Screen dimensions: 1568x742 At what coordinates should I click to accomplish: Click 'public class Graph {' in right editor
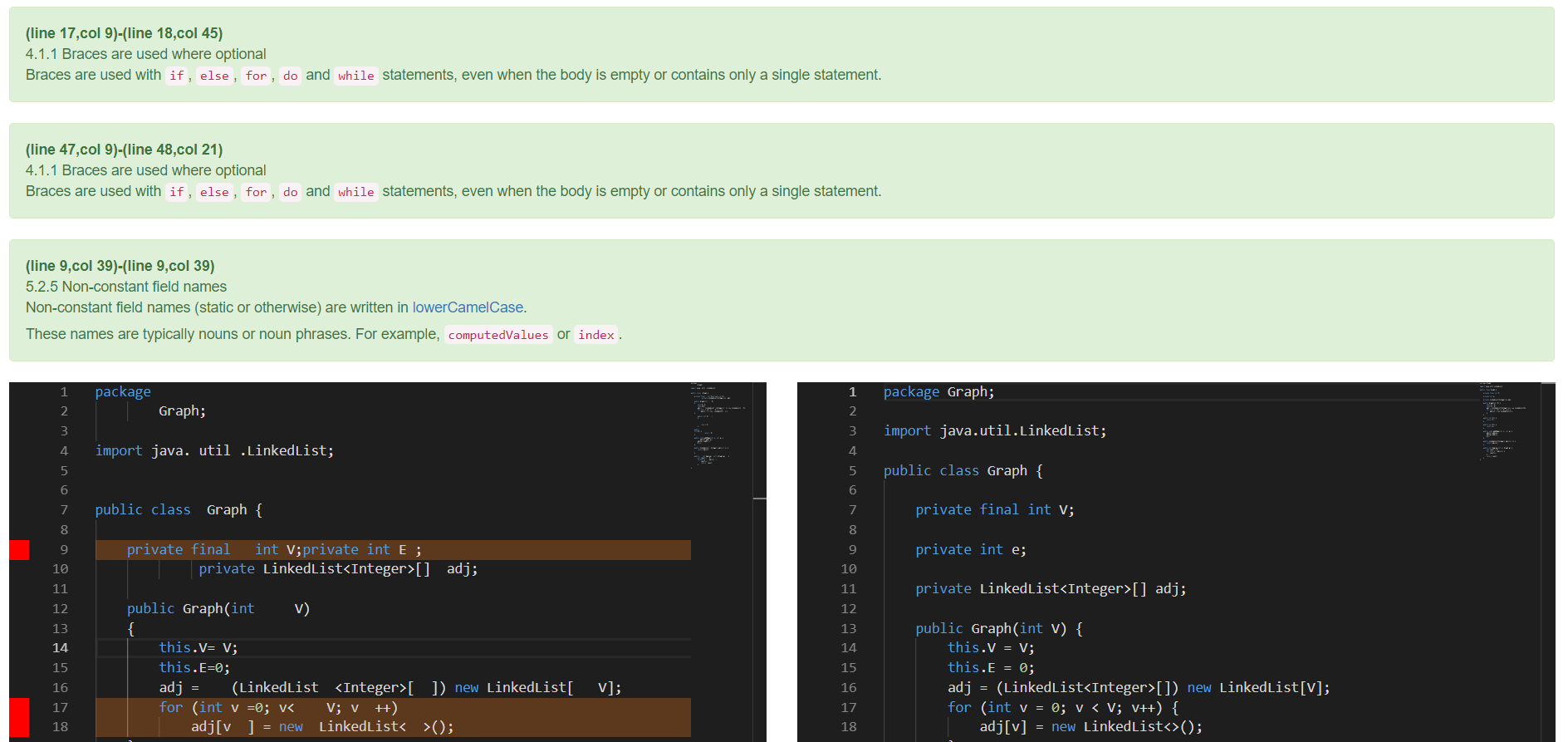pyautogui.click(x=963, y=471)
